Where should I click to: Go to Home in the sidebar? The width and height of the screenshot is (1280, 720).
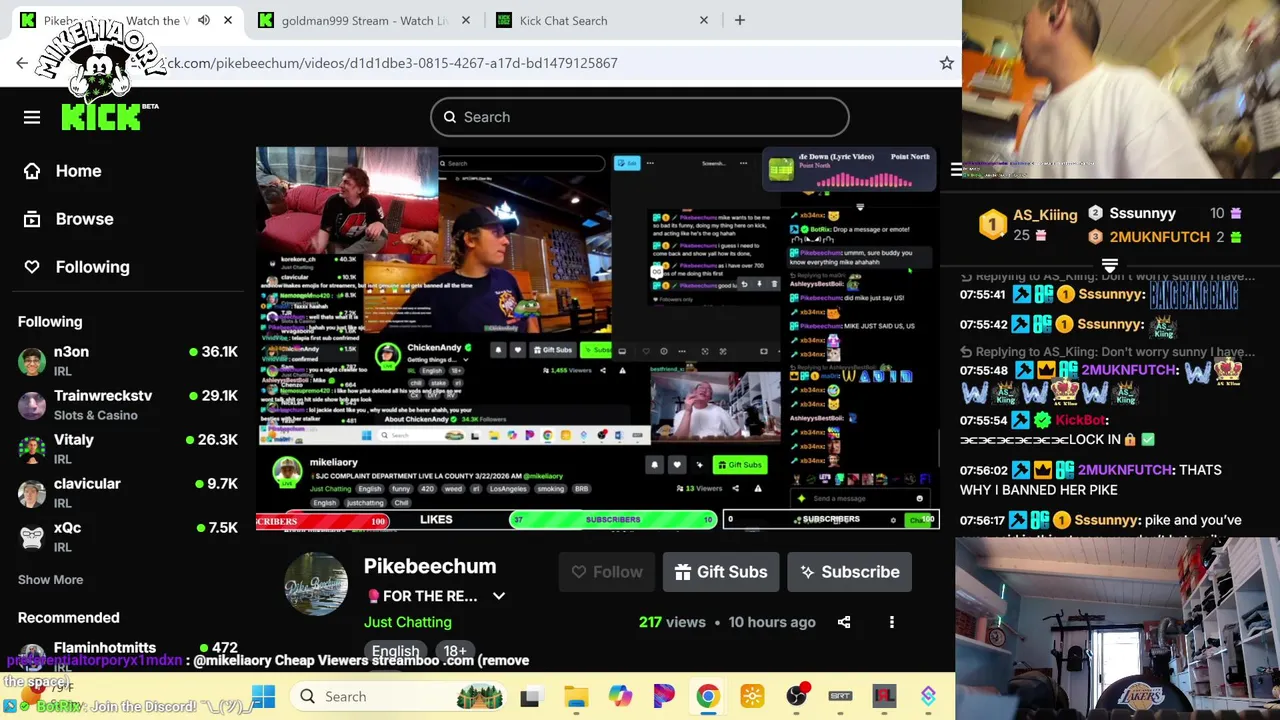tap(64, 171)
